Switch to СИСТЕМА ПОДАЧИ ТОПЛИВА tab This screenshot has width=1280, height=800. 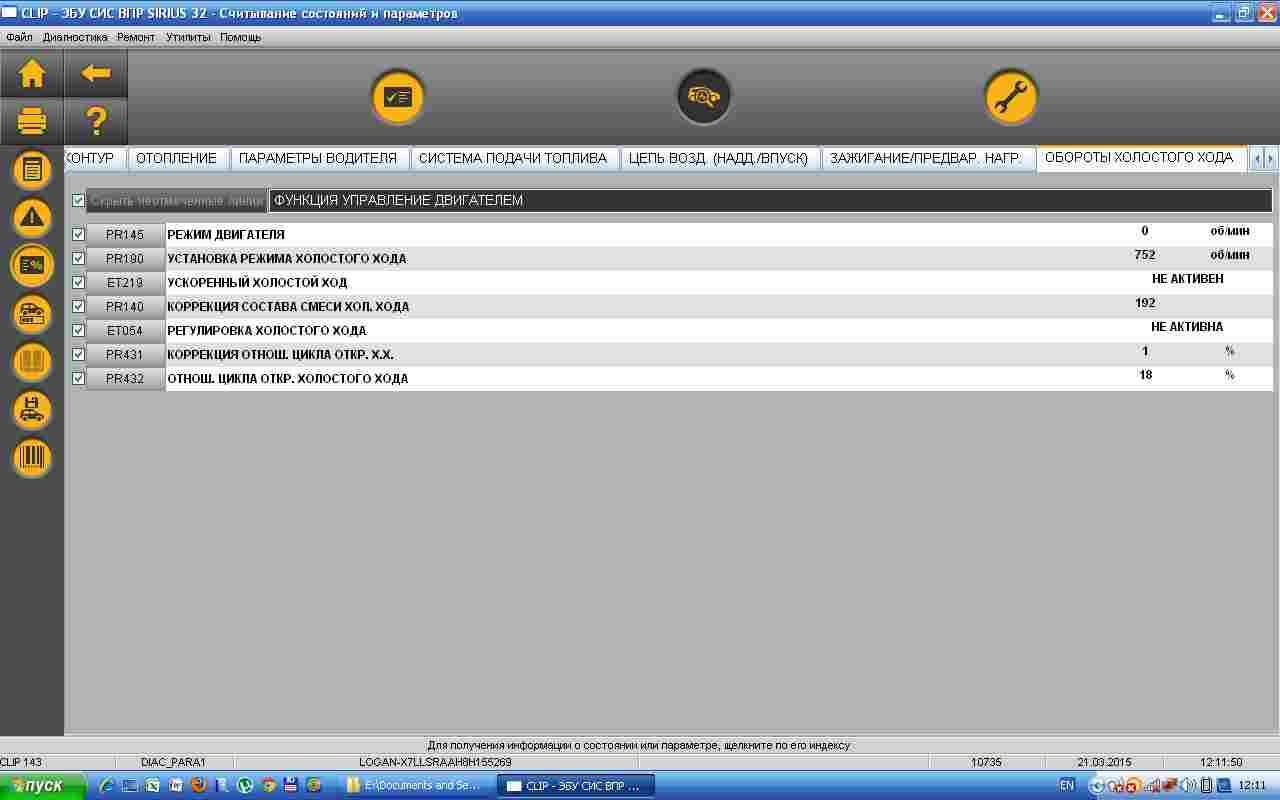click(512, 158)
